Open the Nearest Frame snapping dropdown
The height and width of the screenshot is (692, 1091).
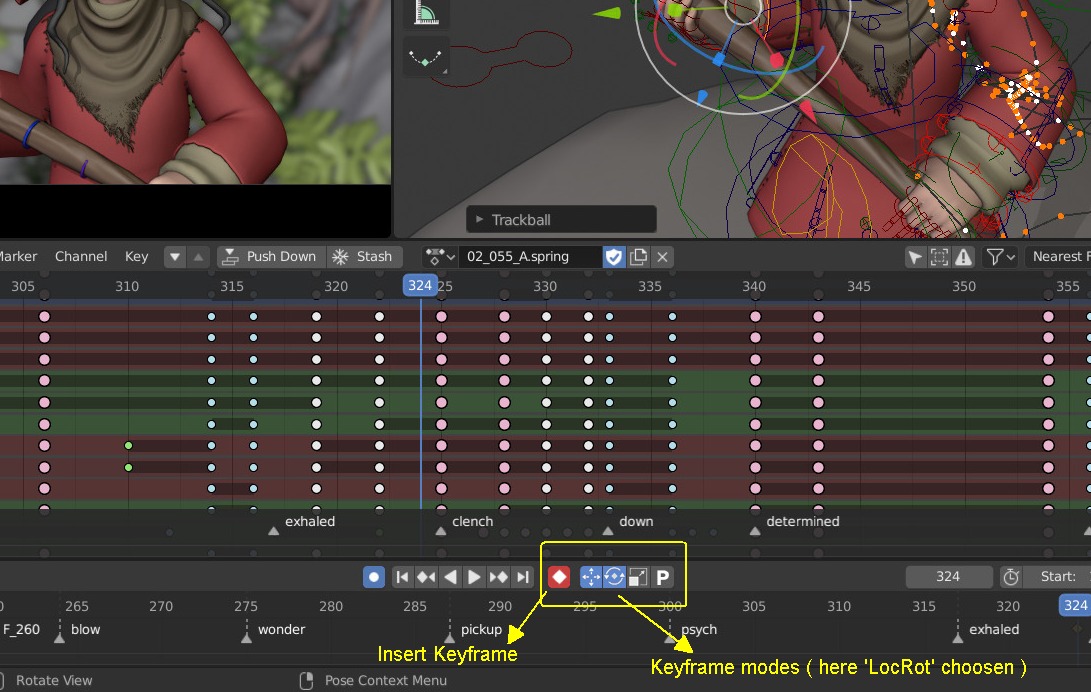tap(1058, 257)
